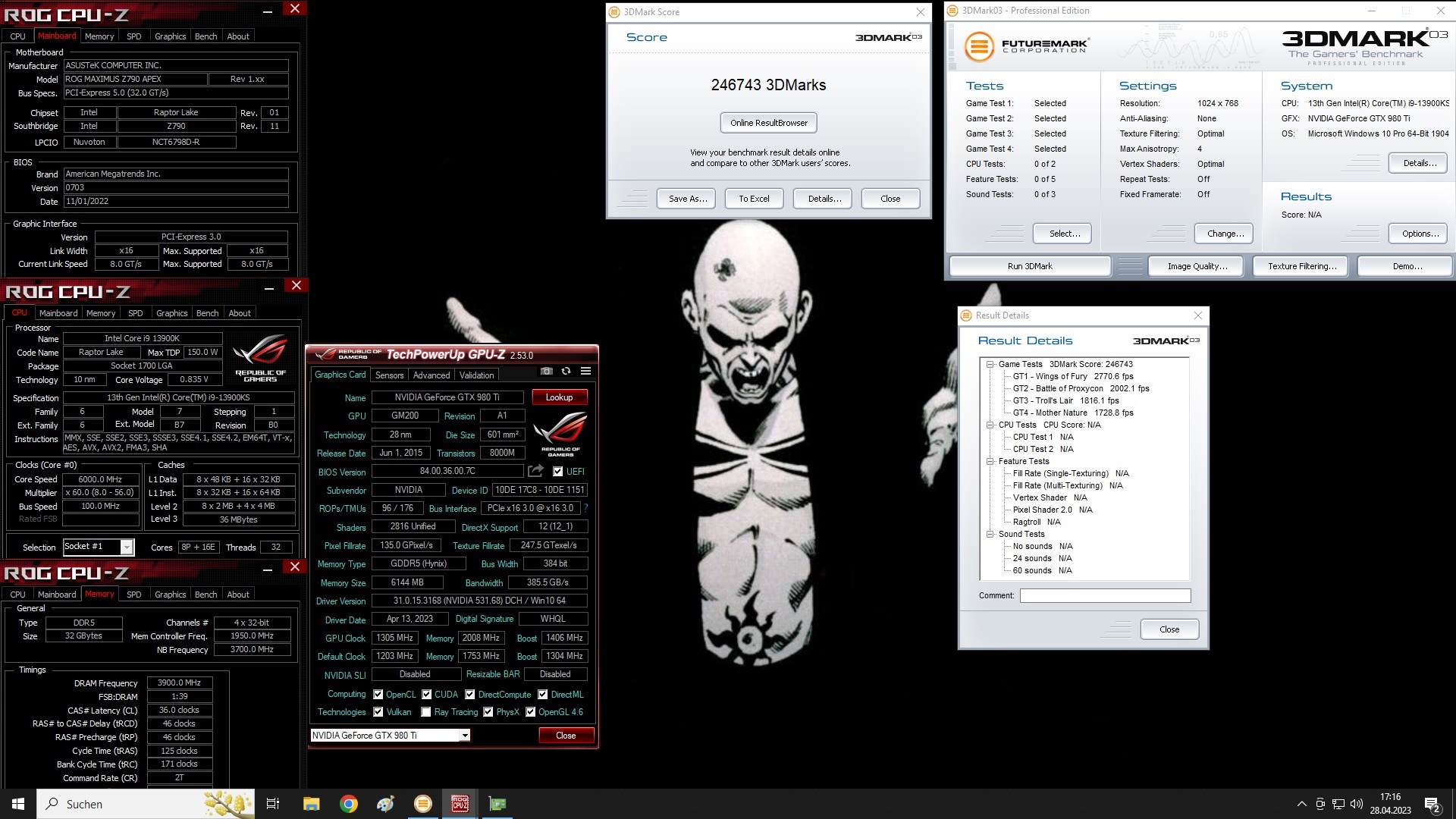Show hidden system tray icons
The image size is (1456, 819).
(x=1301, y=804)
